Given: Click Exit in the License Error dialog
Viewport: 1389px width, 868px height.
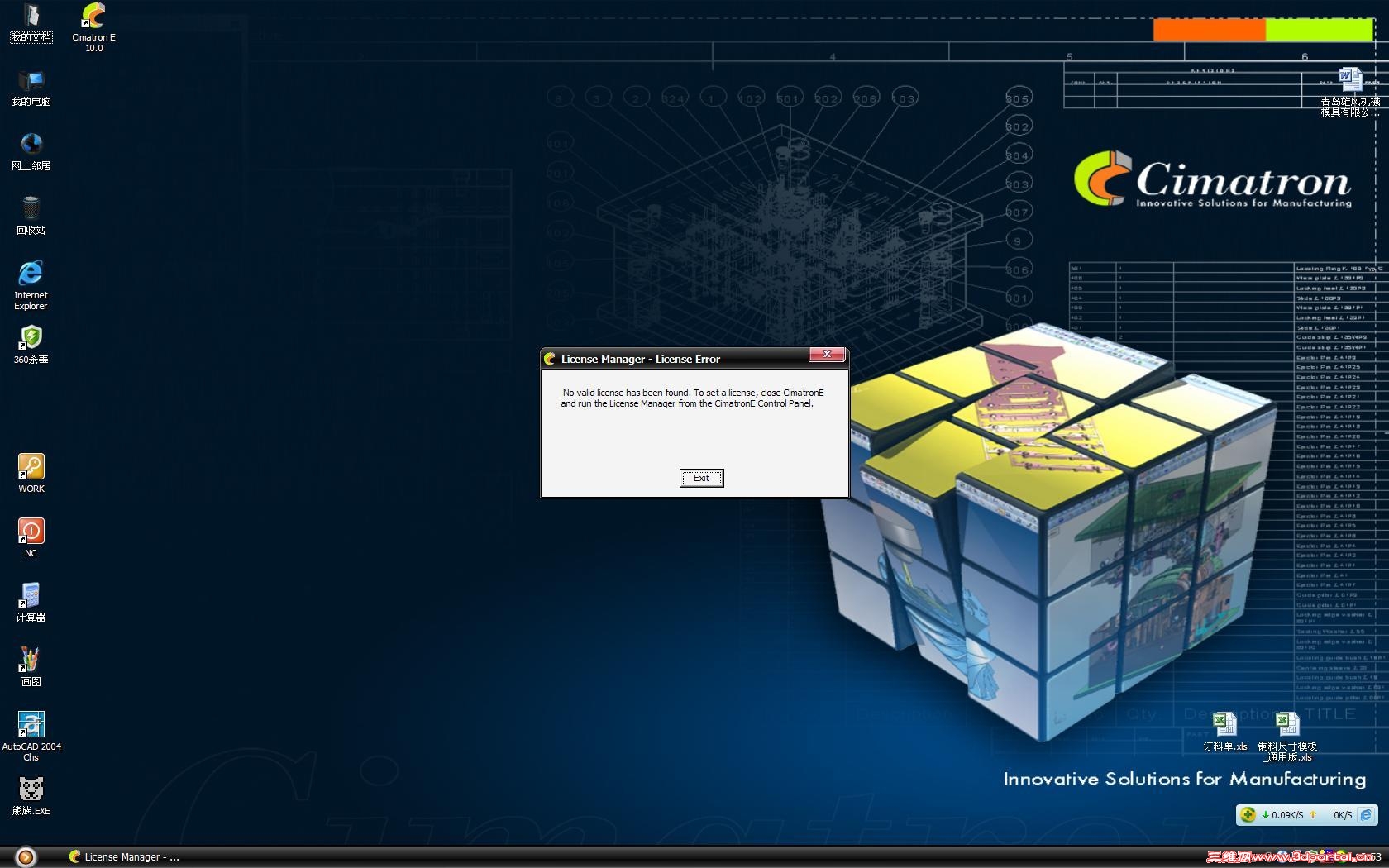Looking at the screenshot, I should (x=701, y=478).
